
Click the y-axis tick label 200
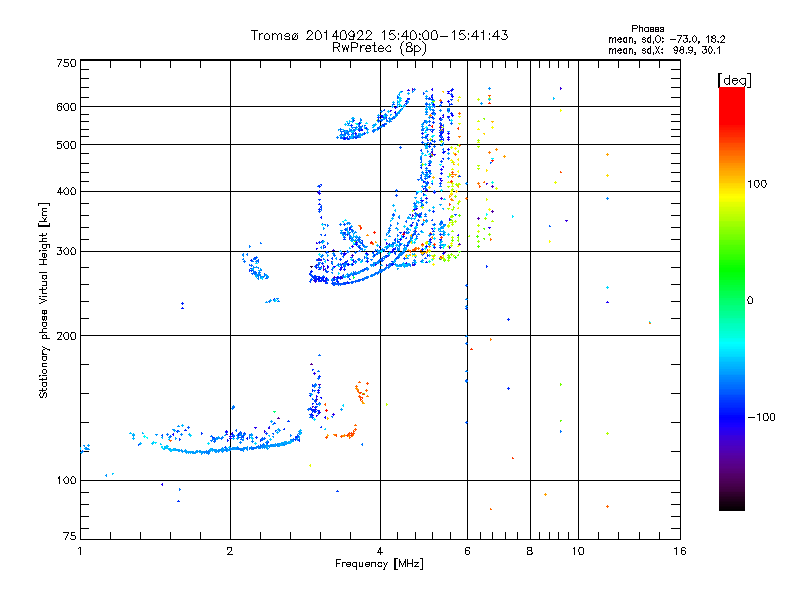pos(67,336)
